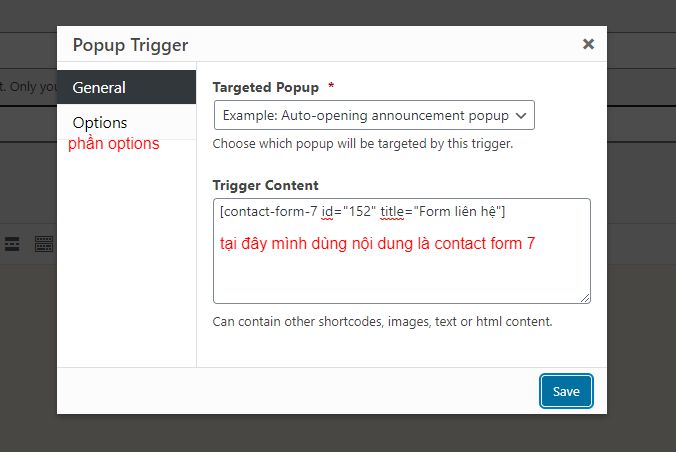Click the 'Can contain other shortcodes' hint

(382, 322)
